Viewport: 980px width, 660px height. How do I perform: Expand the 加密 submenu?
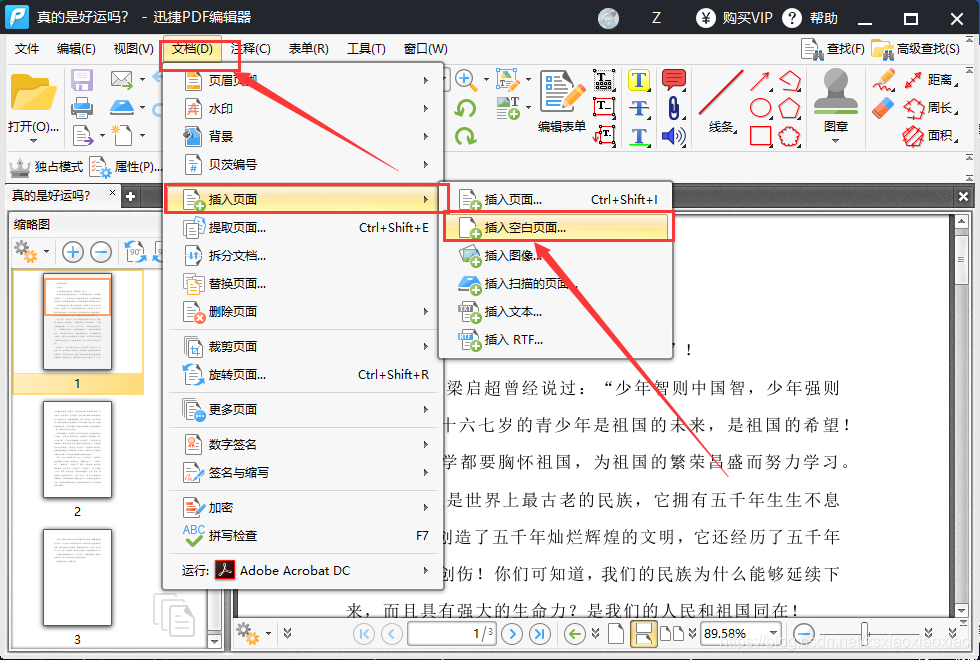[x=303, y=508]
